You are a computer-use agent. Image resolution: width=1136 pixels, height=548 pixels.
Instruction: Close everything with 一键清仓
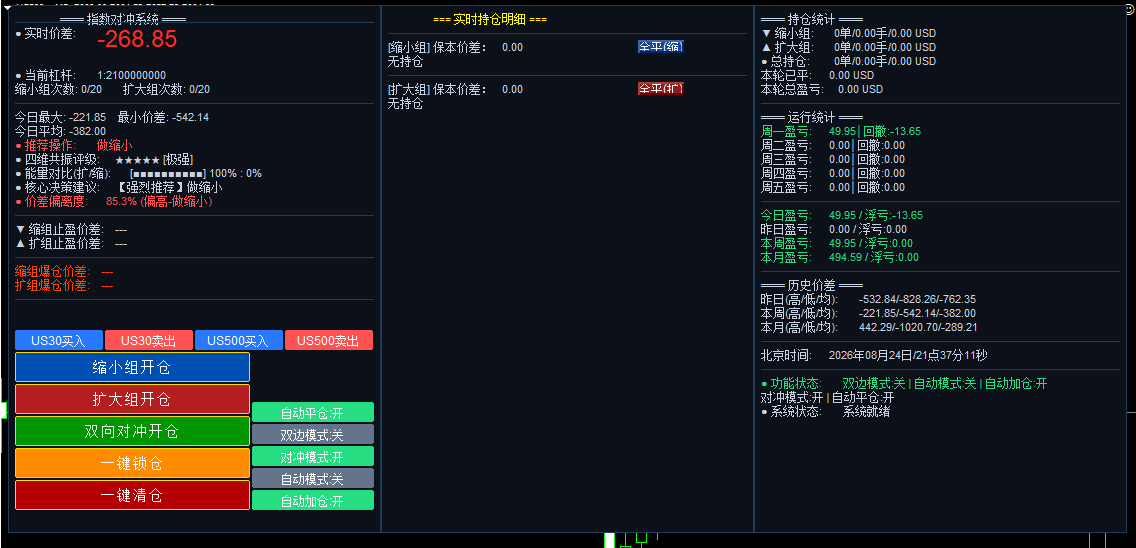(x=132, y=495)
